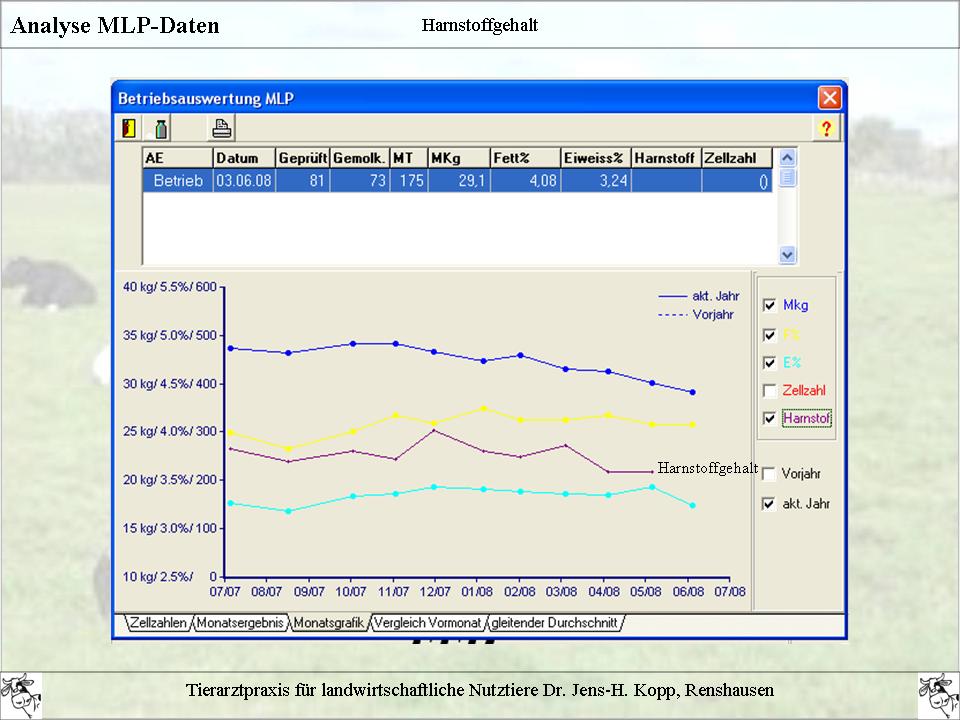Toggle the Harnstof series checkbox

[x=769, y=419]
